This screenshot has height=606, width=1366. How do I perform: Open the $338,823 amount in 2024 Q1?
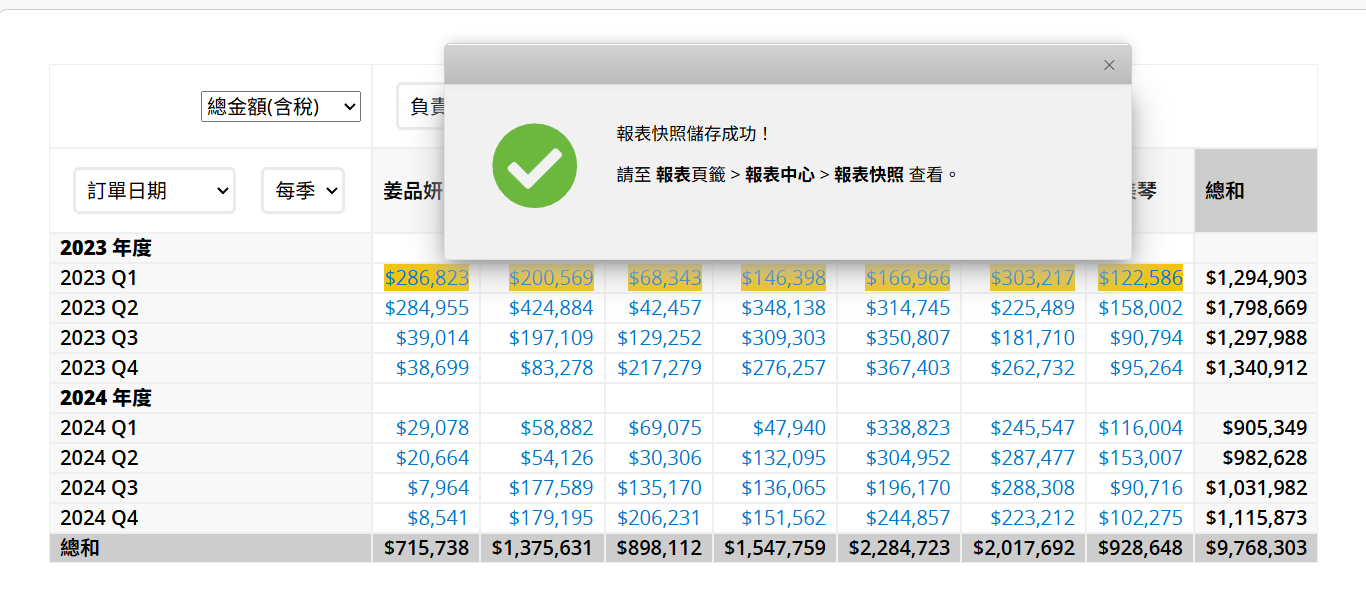[x=907, y=428]
